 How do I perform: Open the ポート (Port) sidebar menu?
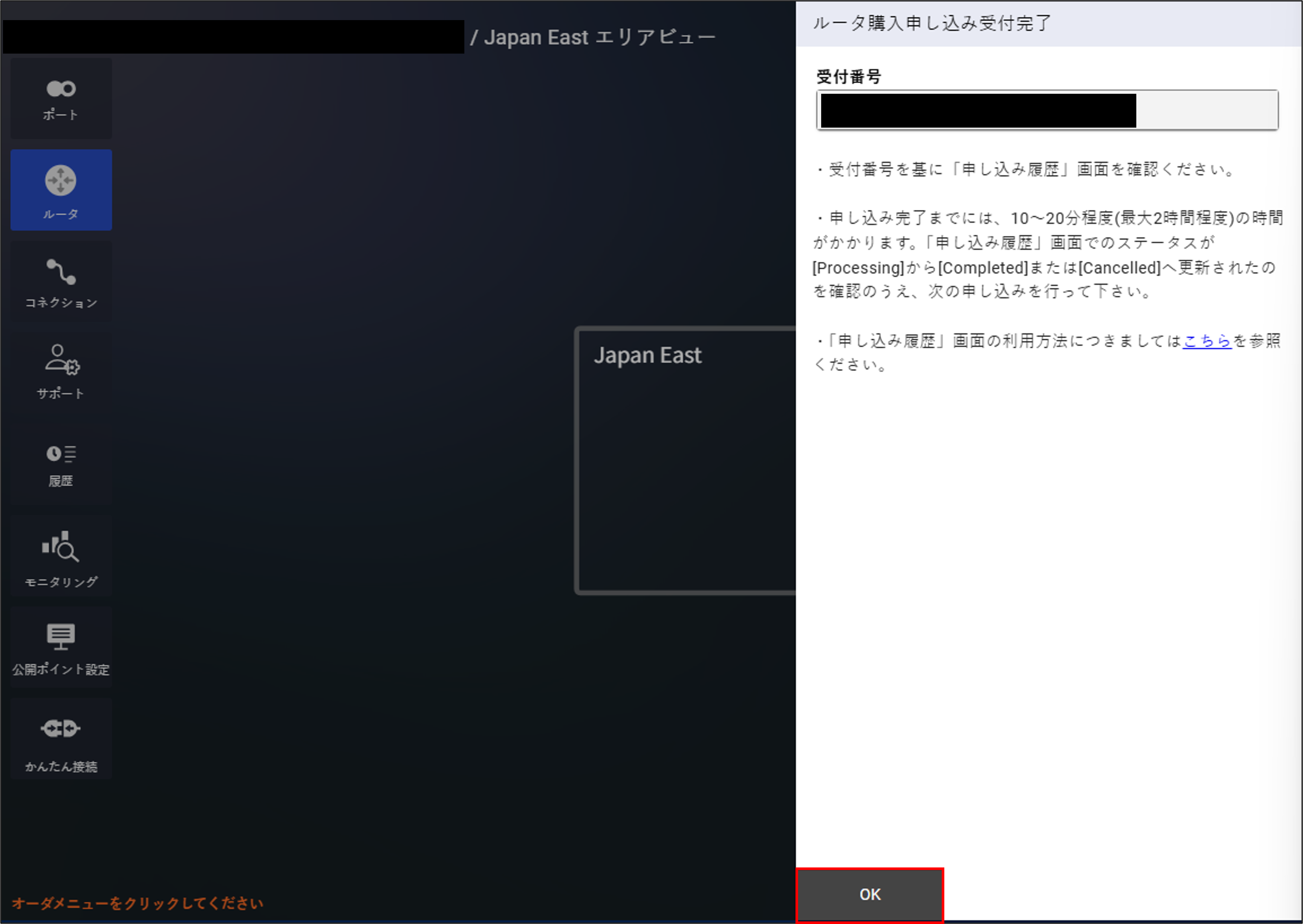(x=61, y=99)
